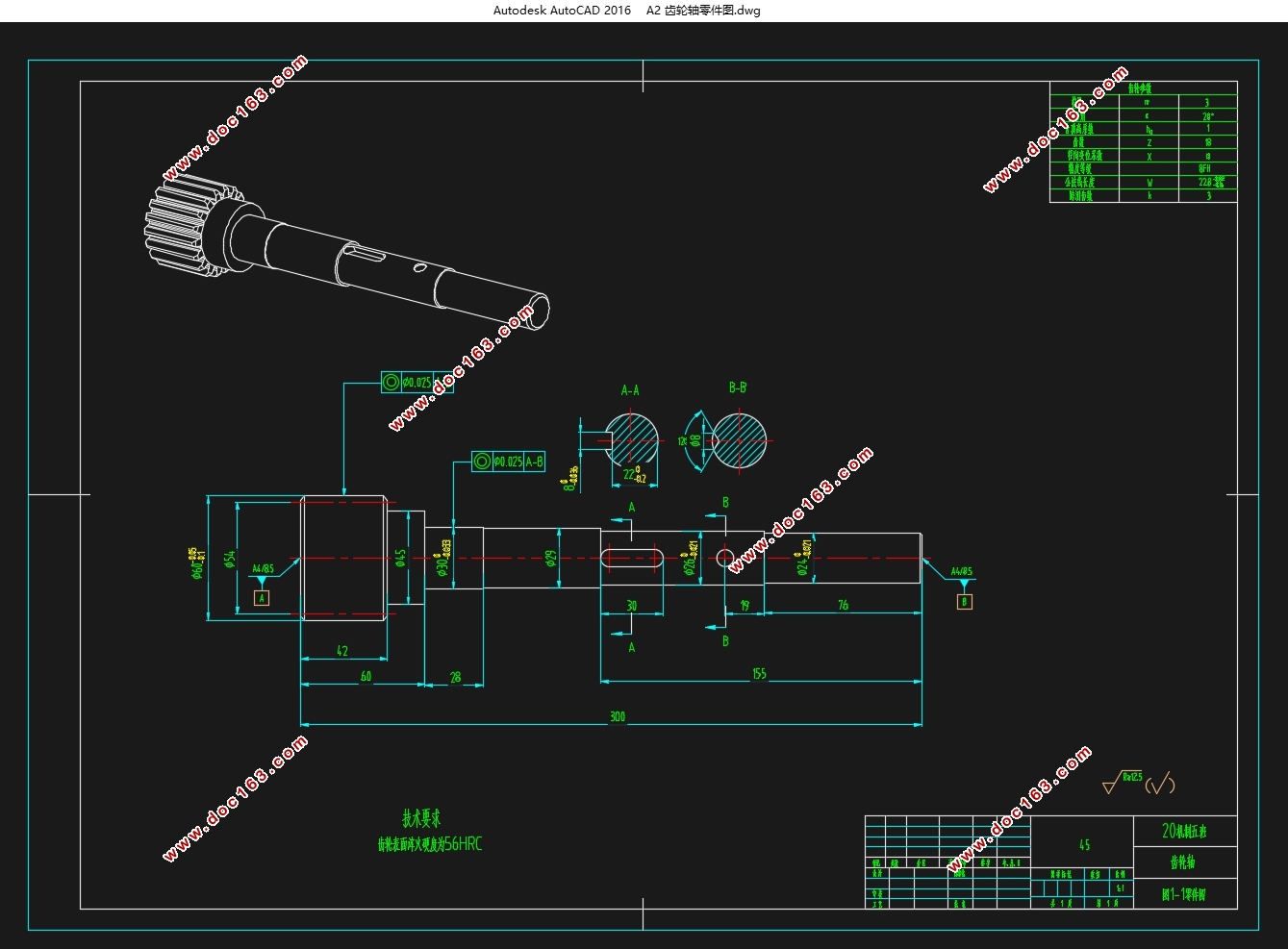The height and width of the screenshot is (949, 1288).
Task: Select the 155 length dimension
Action: (759, 674)
